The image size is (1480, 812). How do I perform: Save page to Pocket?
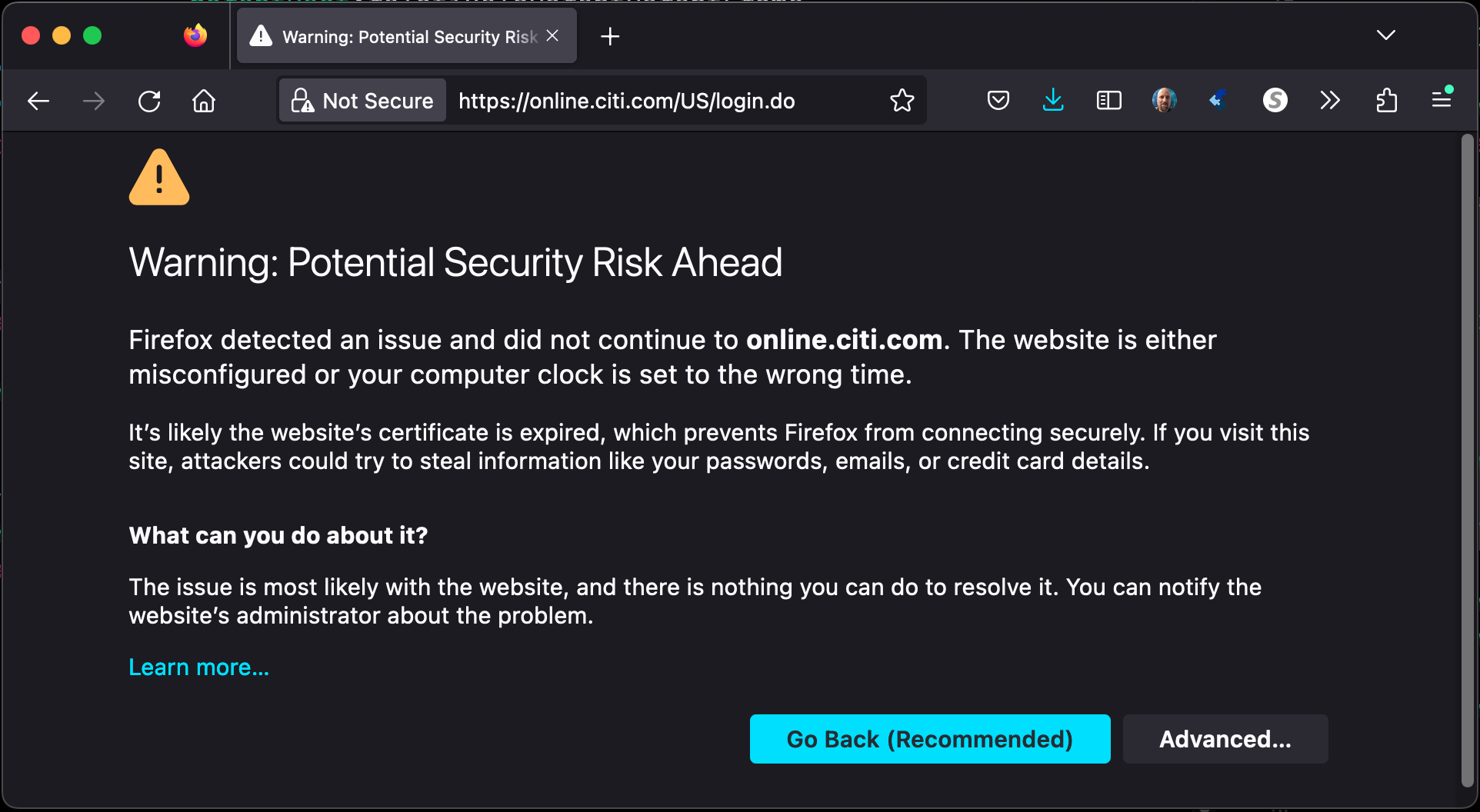point(998,101)
